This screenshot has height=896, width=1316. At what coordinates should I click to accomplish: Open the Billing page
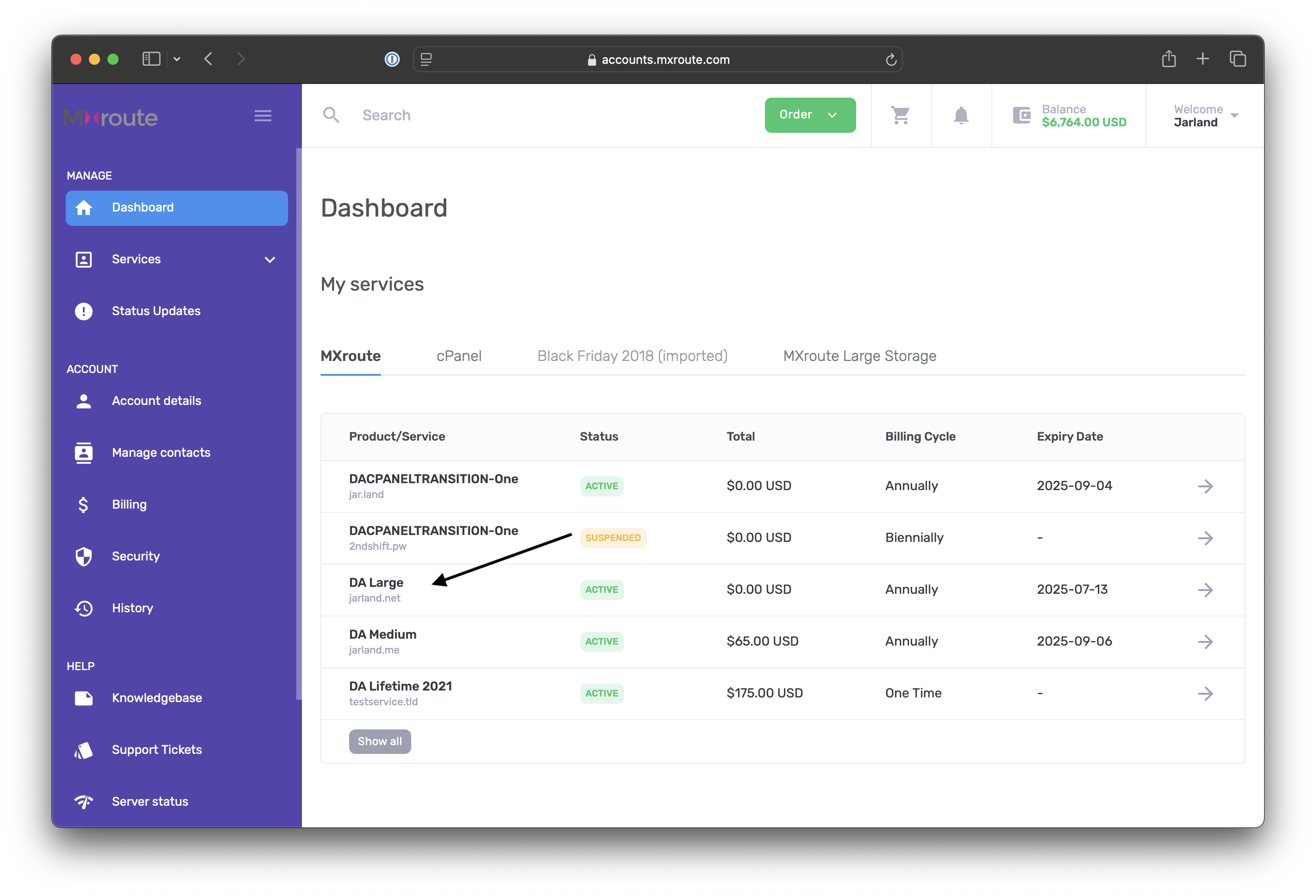[129, 504]
